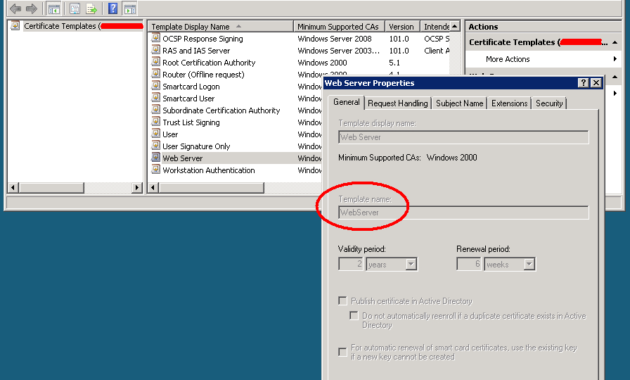Switch to the General tab
The image size is (630, 380).
tap(346, 102)
